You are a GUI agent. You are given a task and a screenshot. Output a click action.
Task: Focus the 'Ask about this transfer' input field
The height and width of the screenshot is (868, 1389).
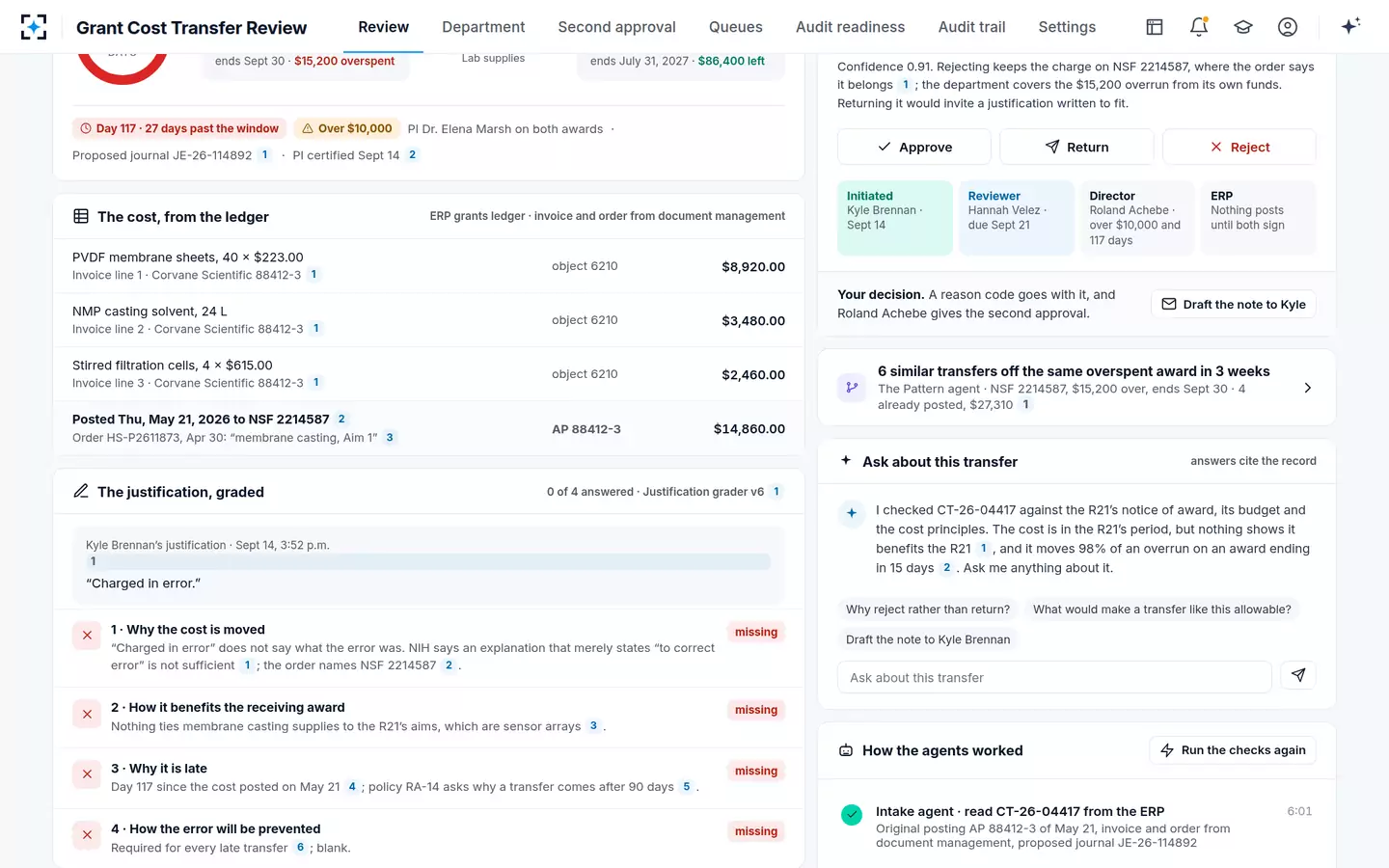pos(1054,677)
